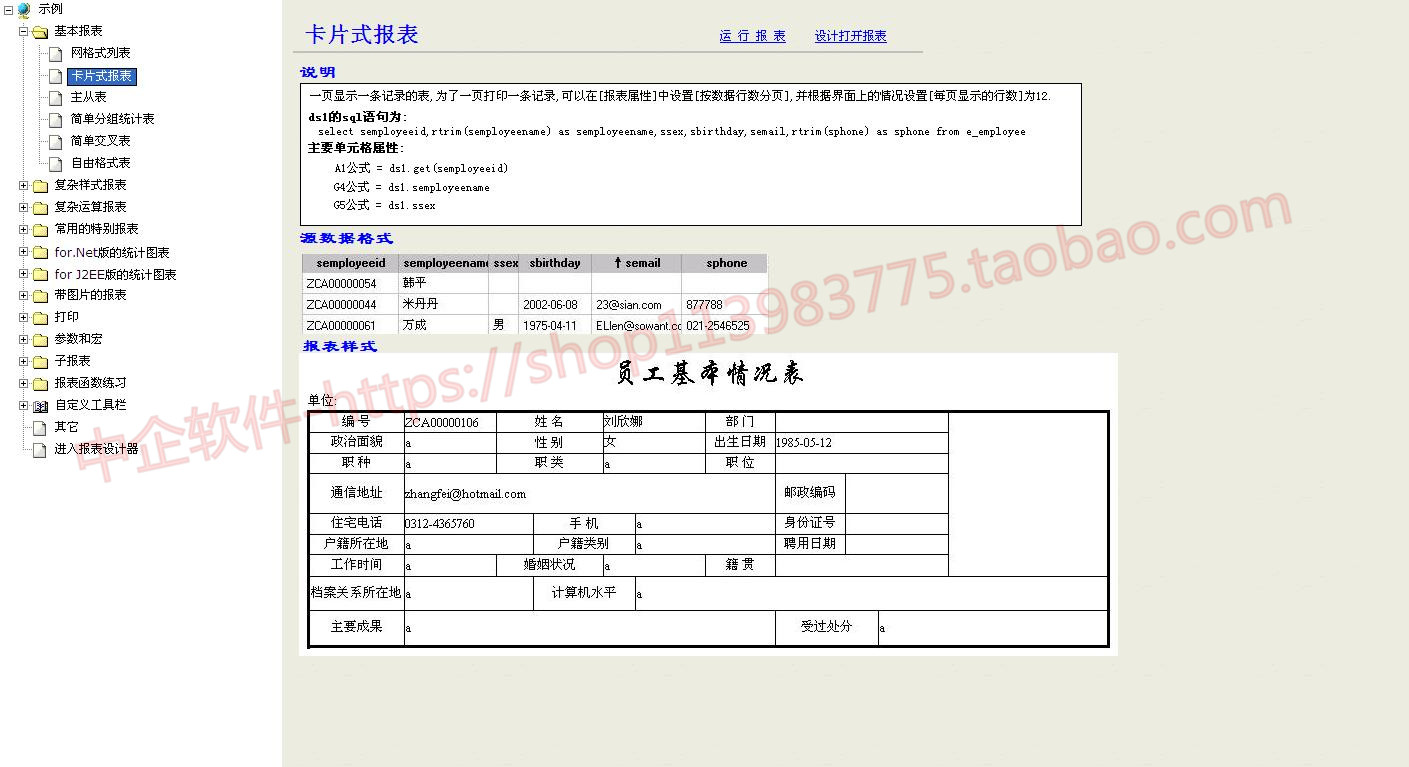The width and height of the screenshot is (1409, 767).
Task: Select the 带图片的报表 tree label
Action: (90, 295)
